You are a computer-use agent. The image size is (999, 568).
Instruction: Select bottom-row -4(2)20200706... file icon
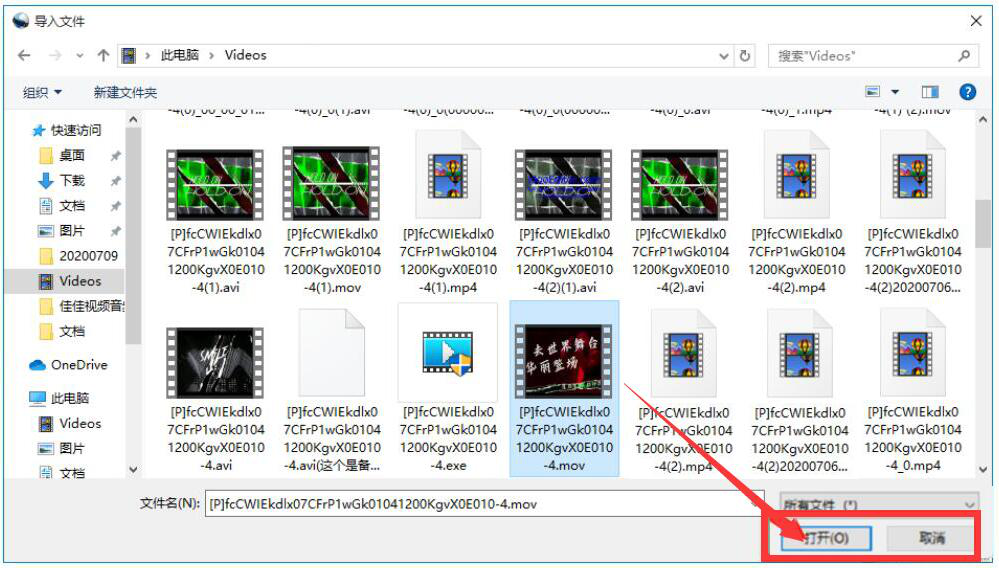(800, 353)
